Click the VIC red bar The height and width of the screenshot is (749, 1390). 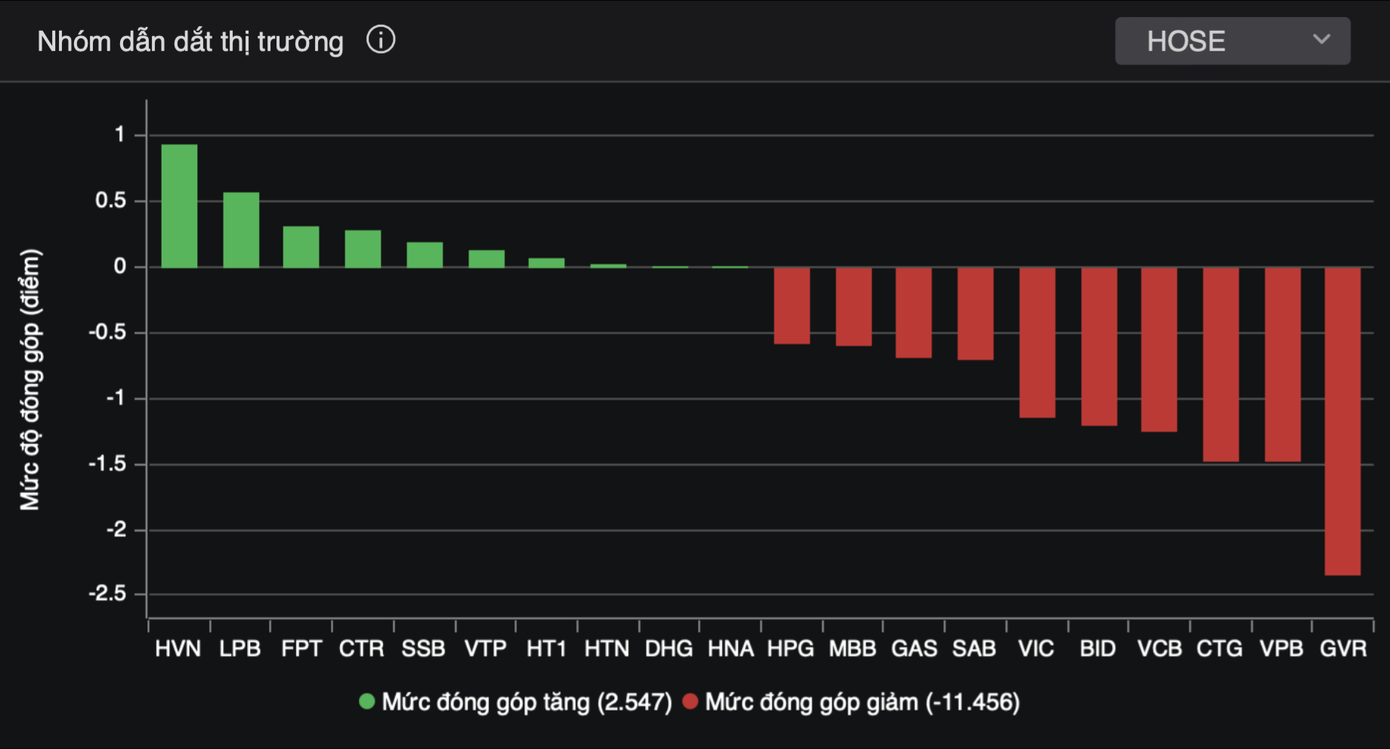[1037, 342]
